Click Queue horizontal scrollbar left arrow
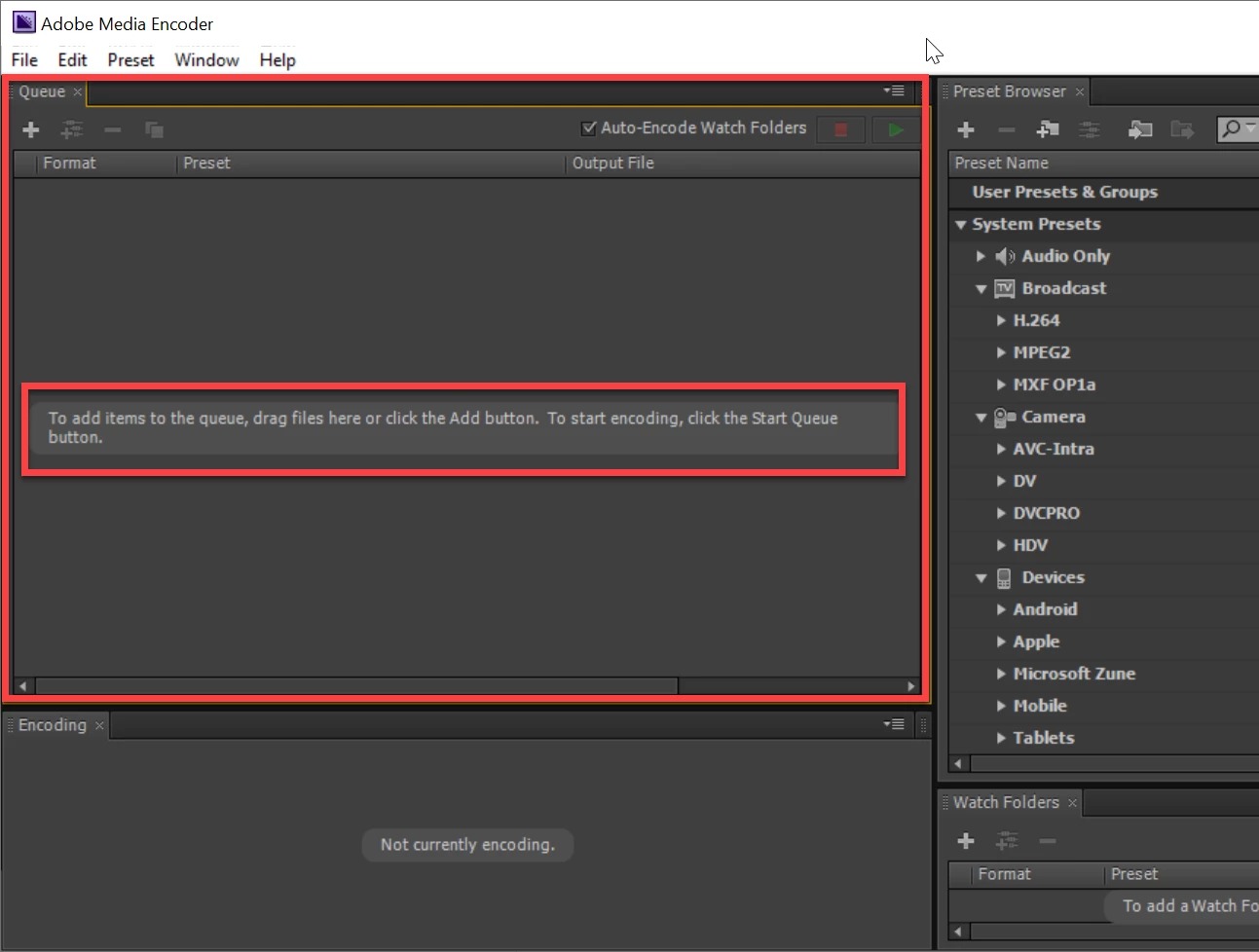 click(x=22, y=686)
